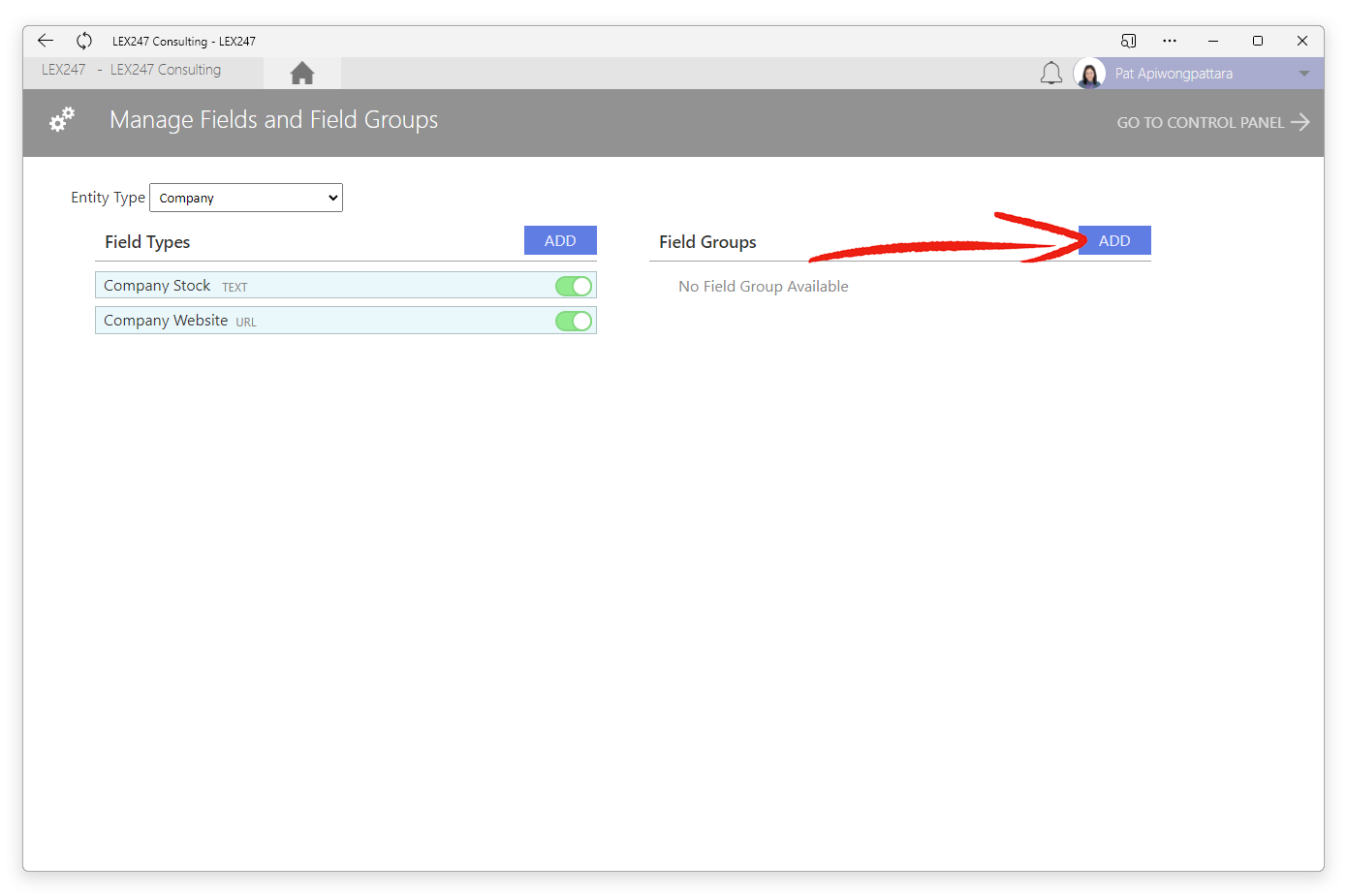Select the Company Website field row
Image resolution: width=1347 pixels, height=896 pixels.
tap(346, 321)
